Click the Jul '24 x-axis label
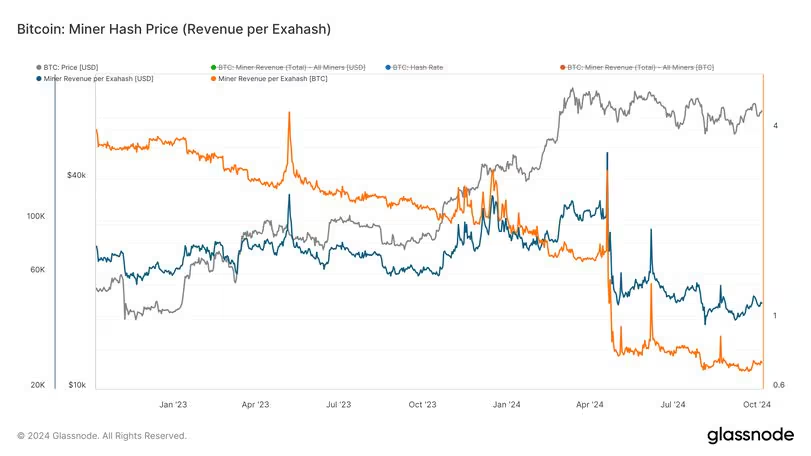The image size is (811, 456). pyautogui.click(x=673, y=404)
